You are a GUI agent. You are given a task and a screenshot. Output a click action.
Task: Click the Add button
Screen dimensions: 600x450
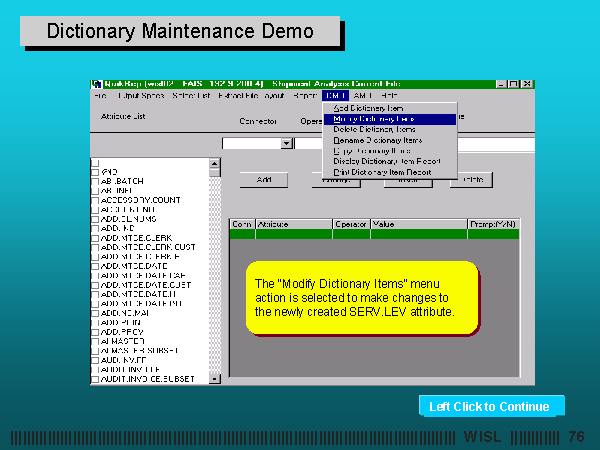click(x=264, y=179)
